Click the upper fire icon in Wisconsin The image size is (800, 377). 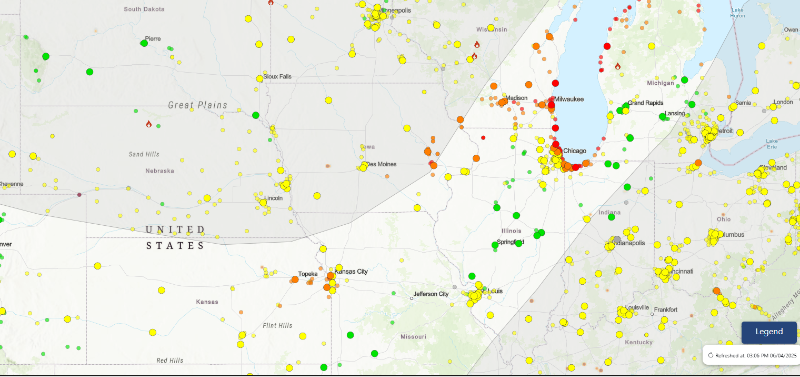[x=477, y=44]
